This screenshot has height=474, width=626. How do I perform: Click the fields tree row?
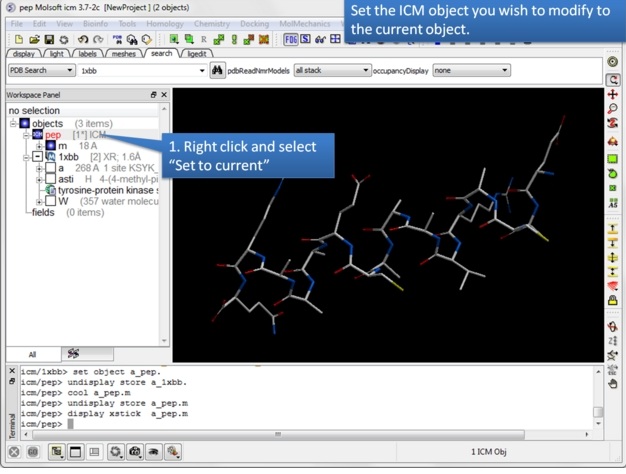tap(68, 212)
